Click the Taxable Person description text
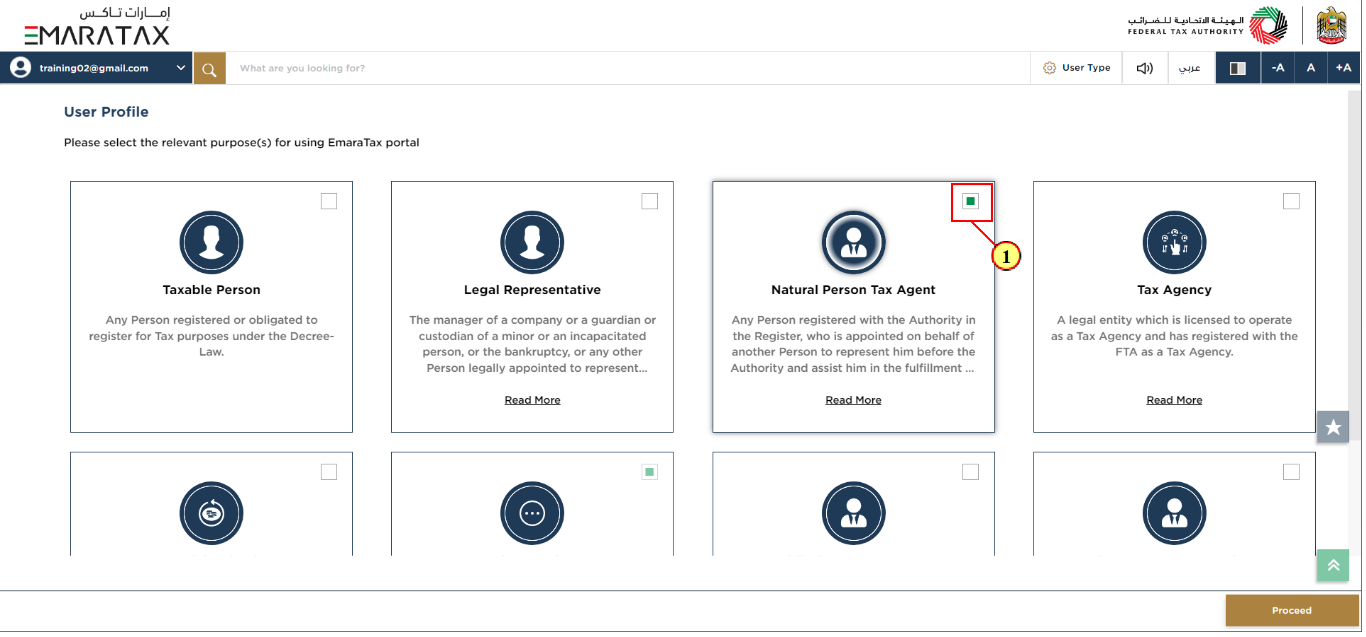1366x637 pixels. (211, 336)
